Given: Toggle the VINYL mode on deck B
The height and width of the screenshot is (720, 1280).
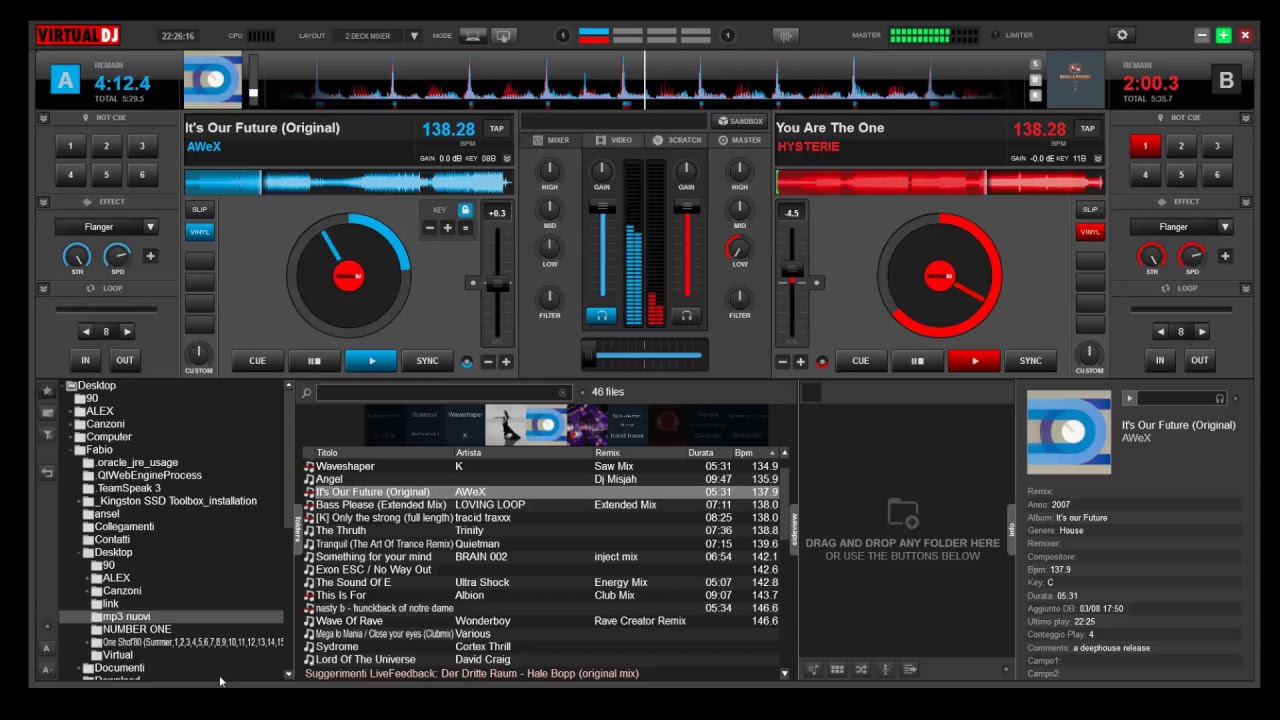Looking at the screenshot, I should (x=1090, y=231).
